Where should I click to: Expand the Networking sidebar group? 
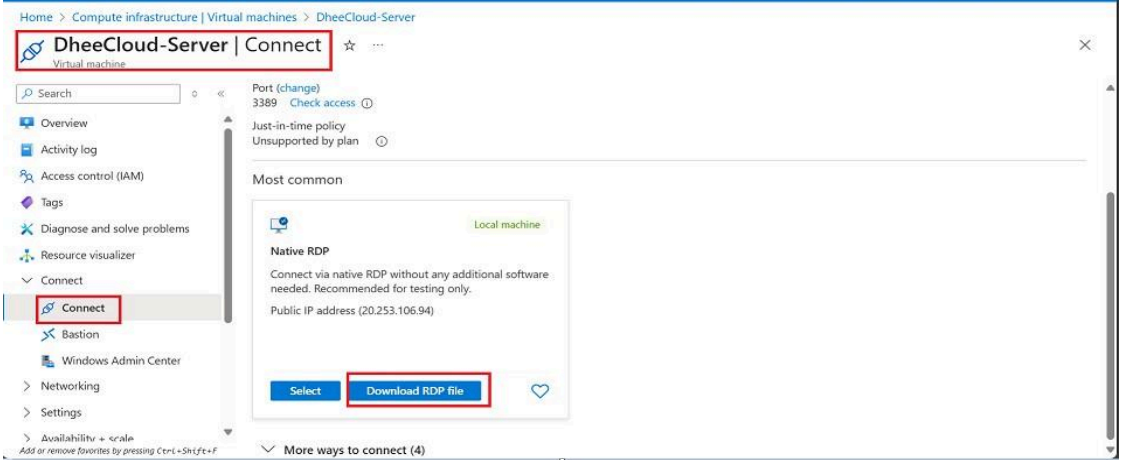(x=27, y=386)
